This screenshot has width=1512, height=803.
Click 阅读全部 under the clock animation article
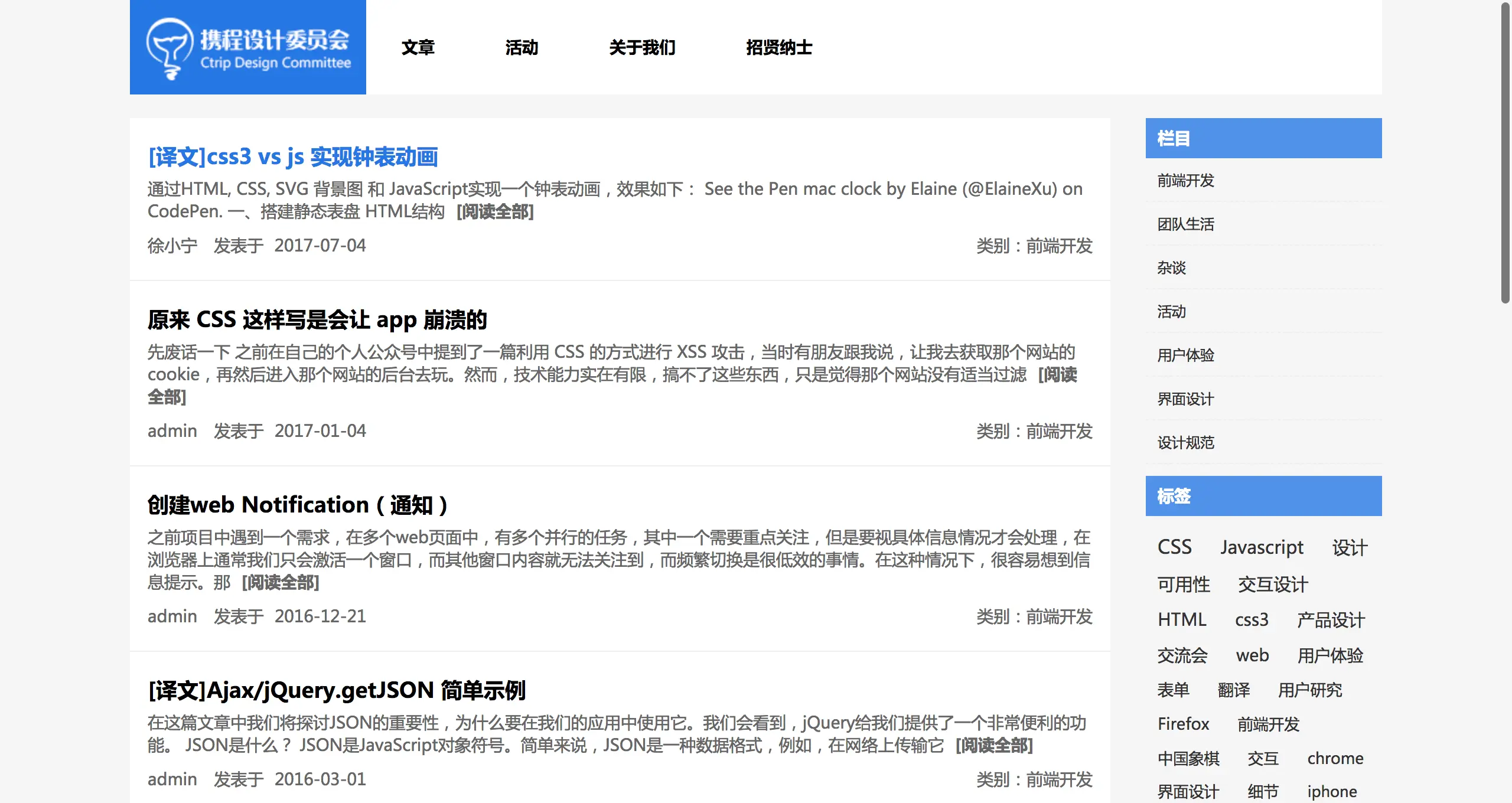pos(495,211)
